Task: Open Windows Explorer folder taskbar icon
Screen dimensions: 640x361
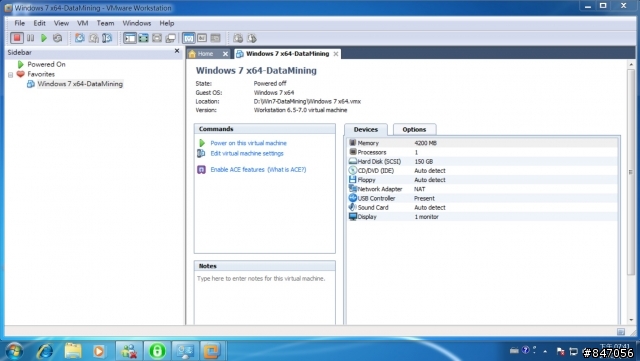Action: coord(73,351)
